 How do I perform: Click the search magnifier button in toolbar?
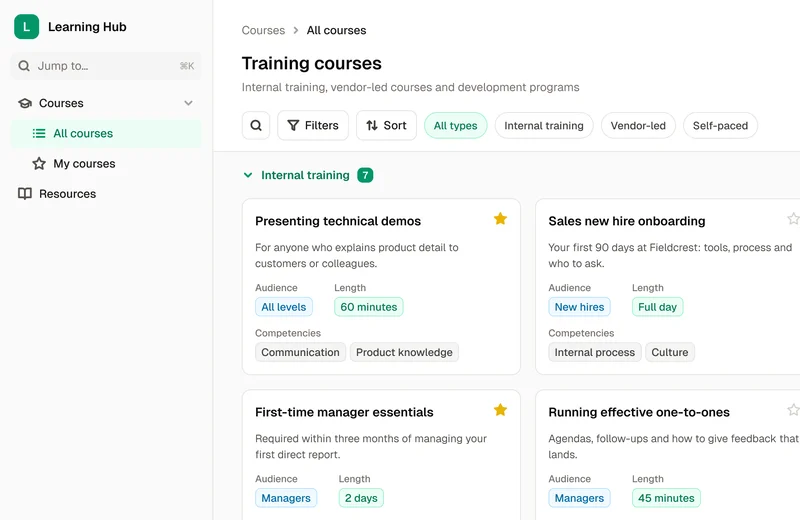click(256, 126)
